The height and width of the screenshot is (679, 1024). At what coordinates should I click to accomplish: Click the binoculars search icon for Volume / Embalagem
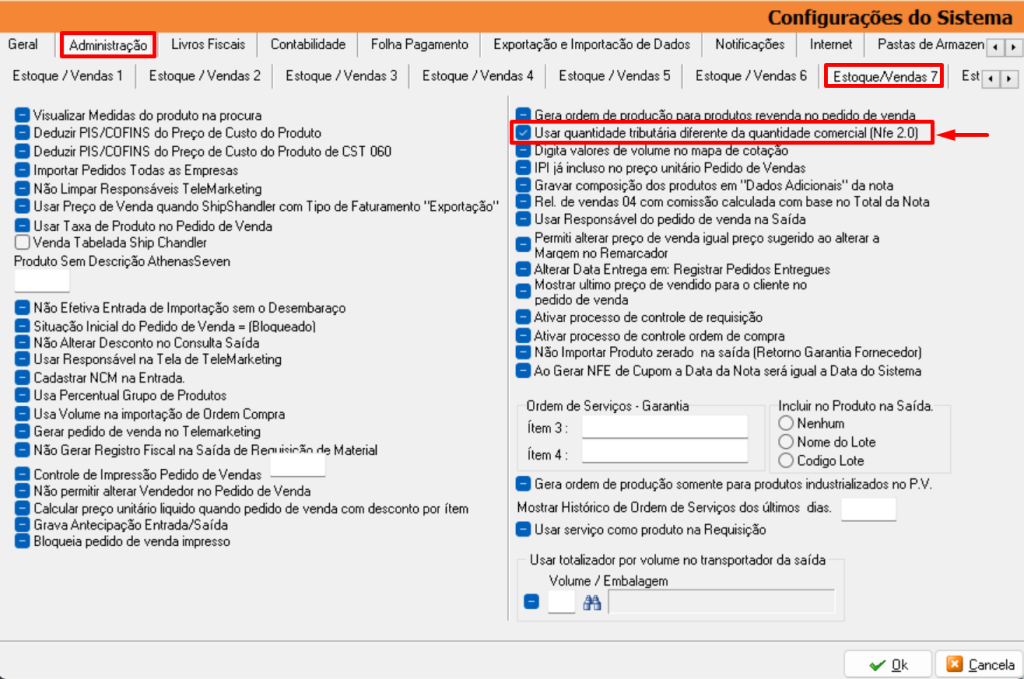click(592, 602)
